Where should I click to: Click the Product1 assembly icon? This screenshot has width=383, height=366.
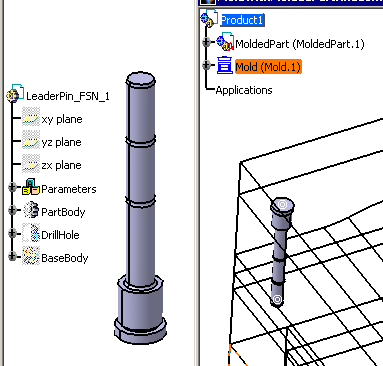pyautogui.click(x=209, y=18)
